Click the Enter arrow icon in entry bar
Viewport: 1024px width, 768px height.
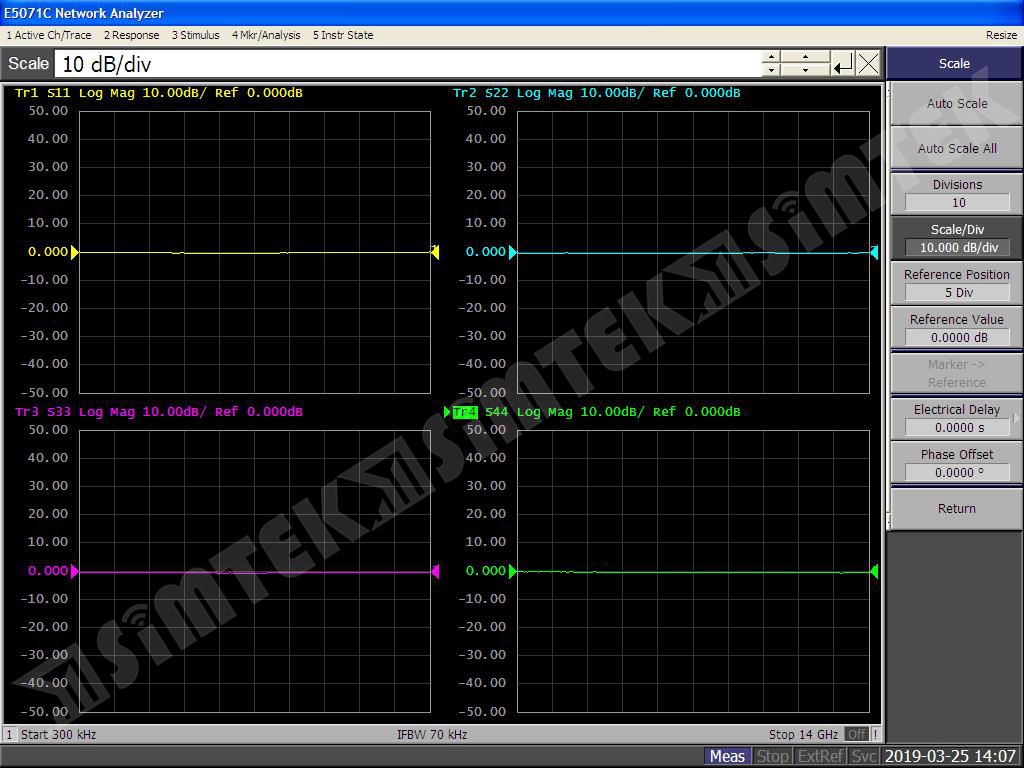[x=843, y=64]
